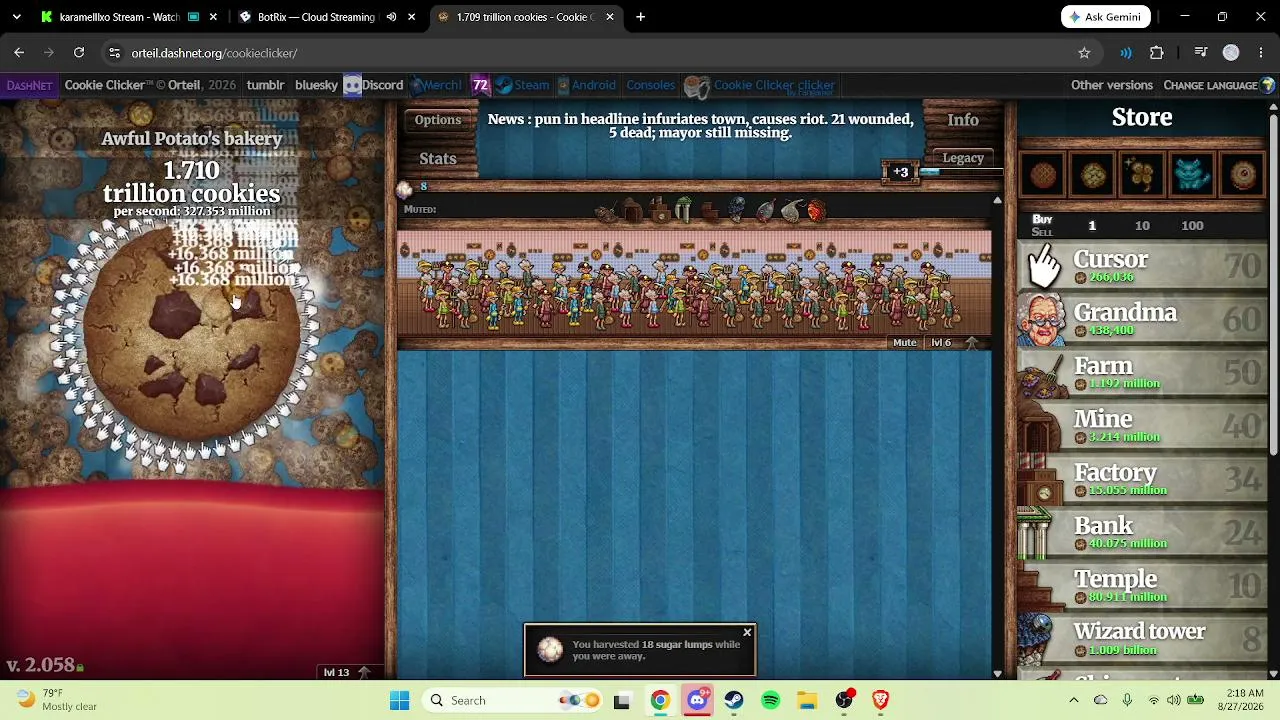Buy the four-leaf clover cookie upgrade
This screenshot has width=1280, height=720.
coord(1143,175)
